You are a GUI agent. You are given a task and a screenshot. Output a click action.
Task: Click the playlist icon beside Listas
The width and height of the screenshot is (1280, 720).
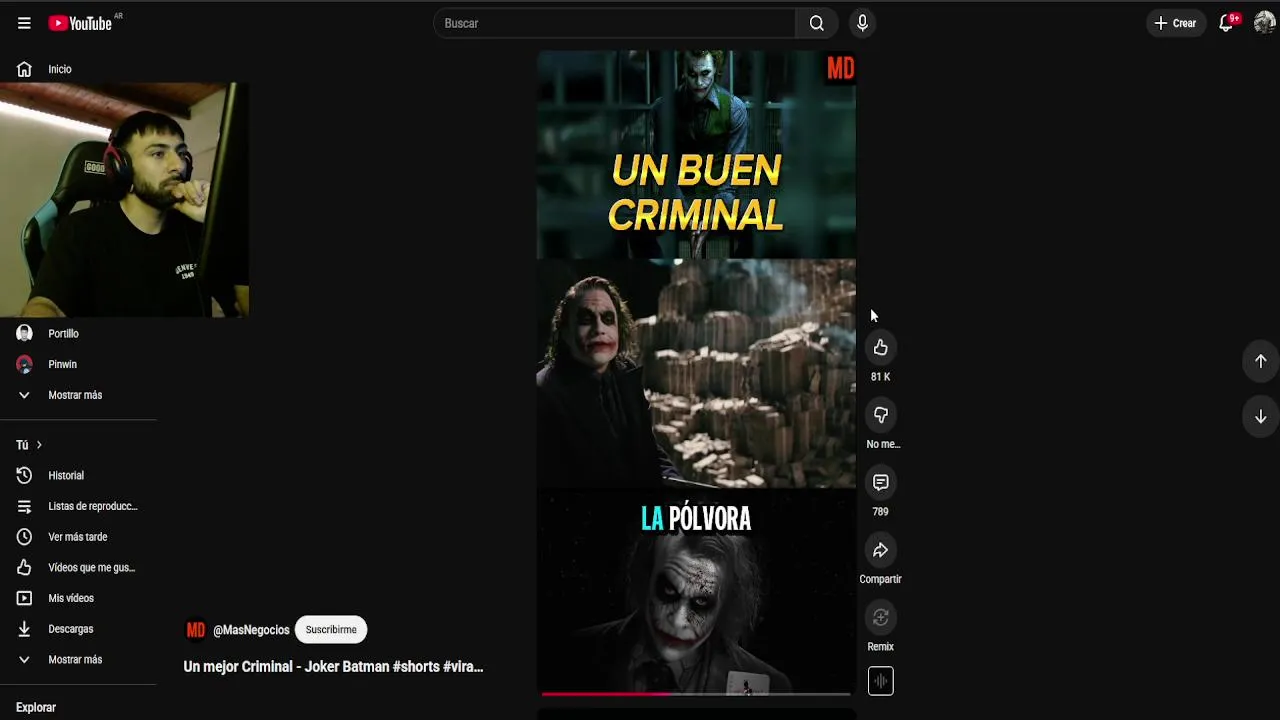coord(24,506)
